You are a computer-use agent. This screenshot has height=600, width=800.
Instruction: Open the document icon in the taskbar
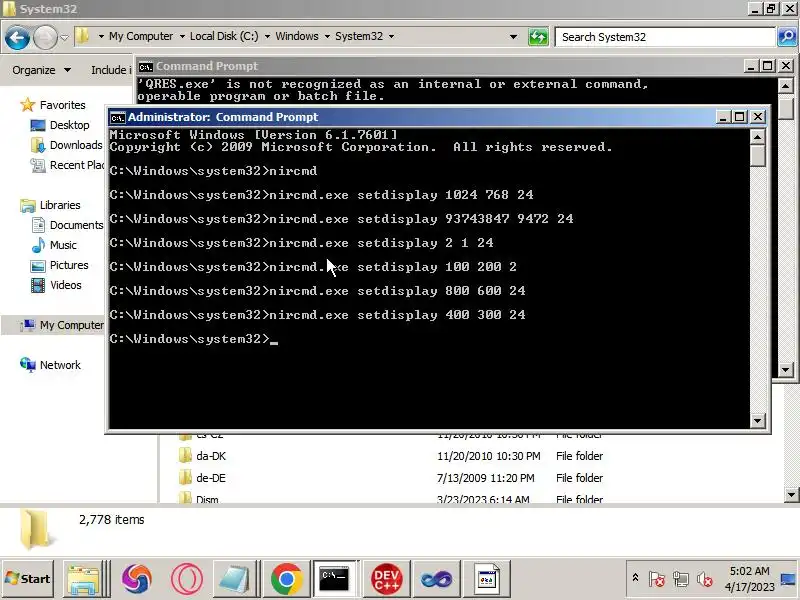(486, 579)
